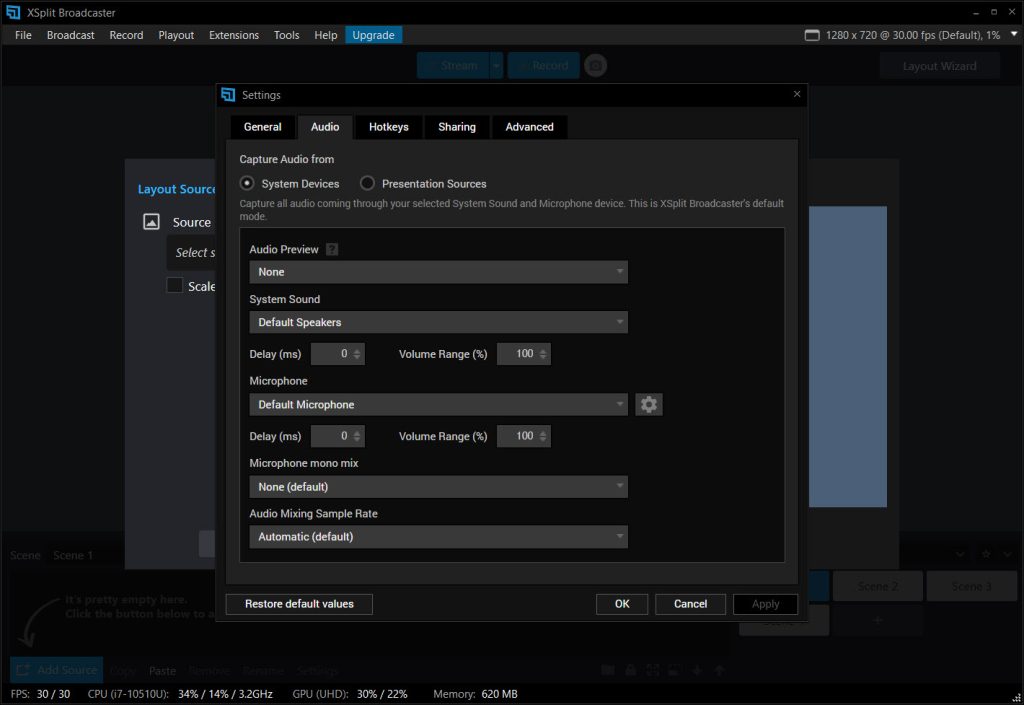
Task: Click the 'GPU (UHD): 30% / 22%' status entry
Action: click(x=350, y=694)
